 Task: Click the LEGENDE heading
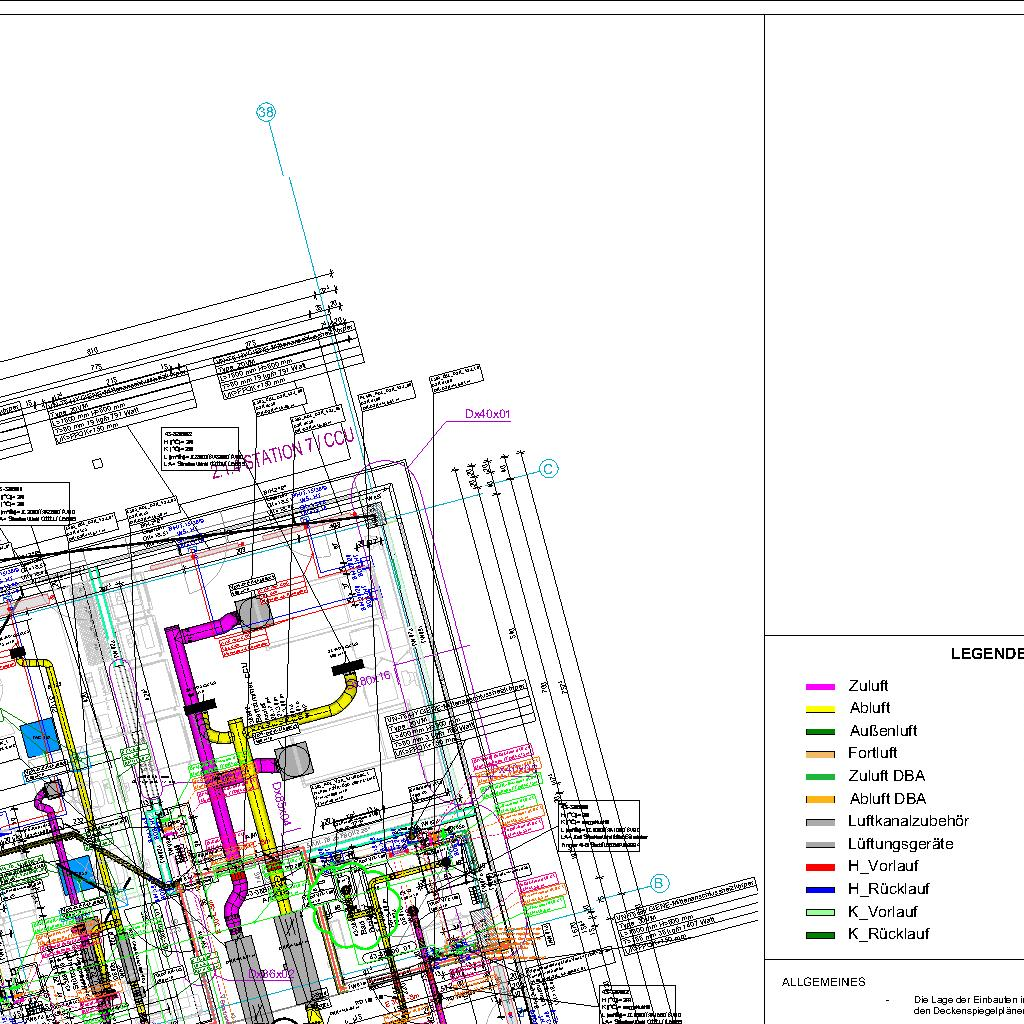point(986,654)
